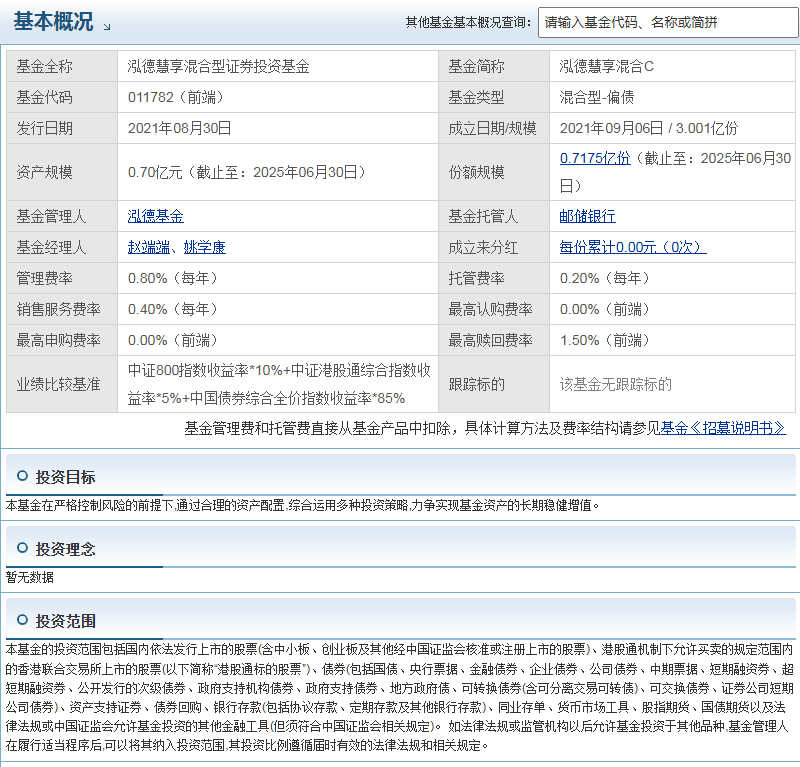Select the 最高申购费率 0.00%（前端） value
The image size is (800, 767).
pyautogui.click(x=173, y=340)
